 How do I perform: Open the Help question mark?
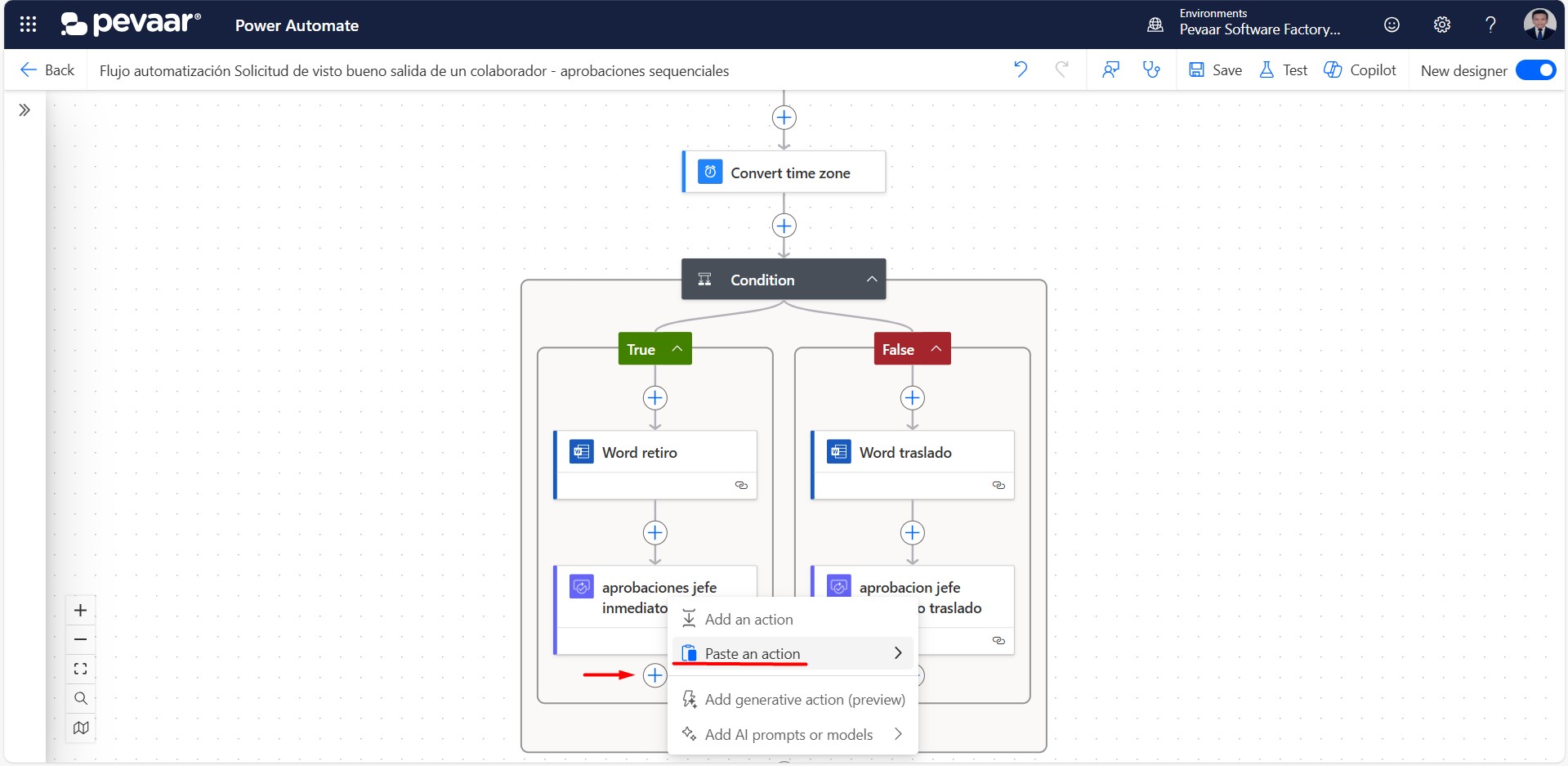[x=1490, y=25]
